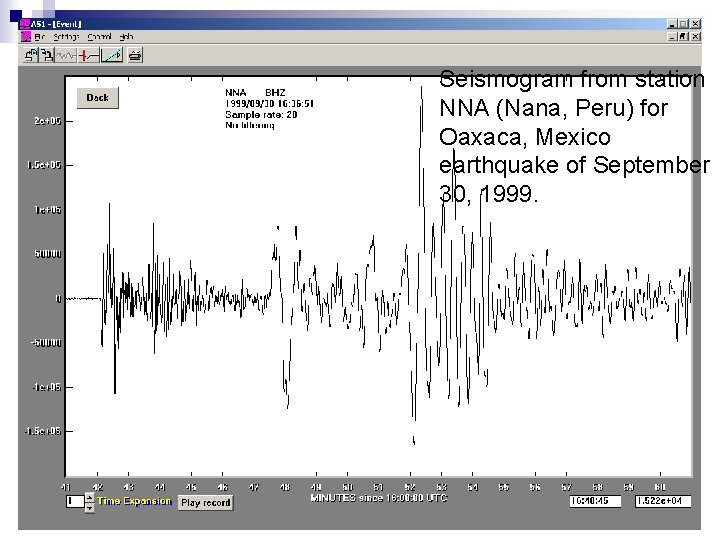Click the grayed waveform toolbar icon
The width and height of the screenshot is (720, 540).
pyautogui.click(x=66, y=56)
